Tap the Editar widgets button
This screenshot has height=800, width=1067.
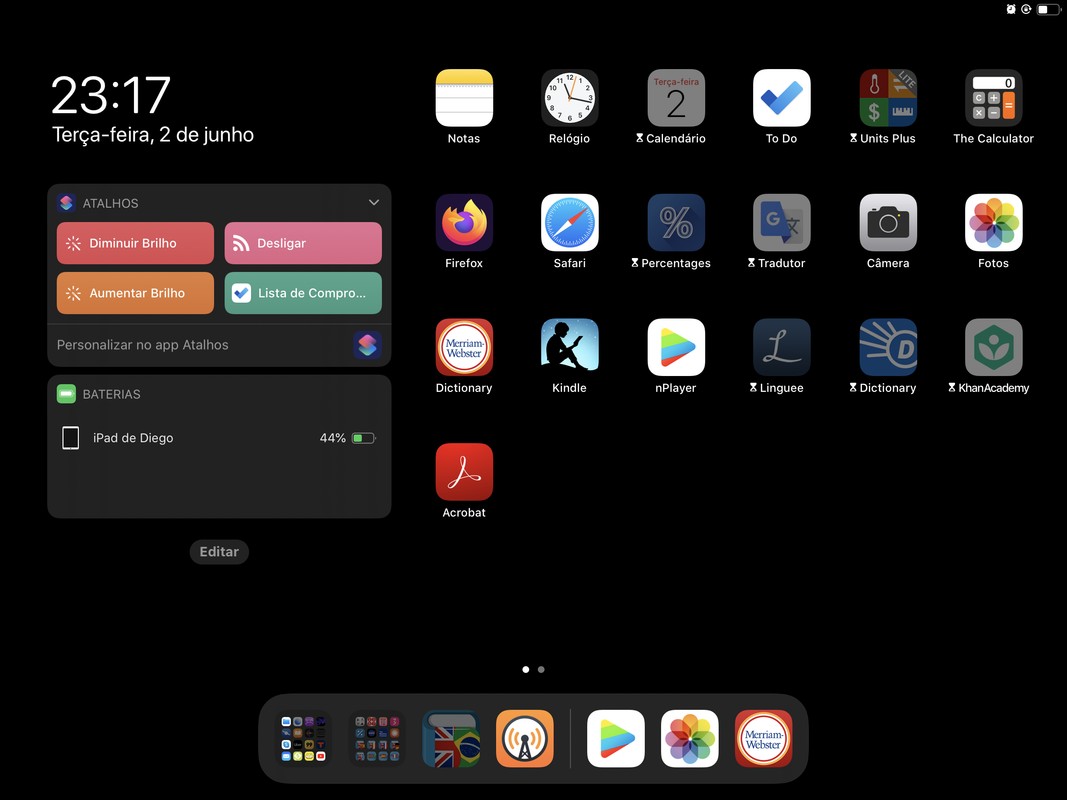point(219,552)
